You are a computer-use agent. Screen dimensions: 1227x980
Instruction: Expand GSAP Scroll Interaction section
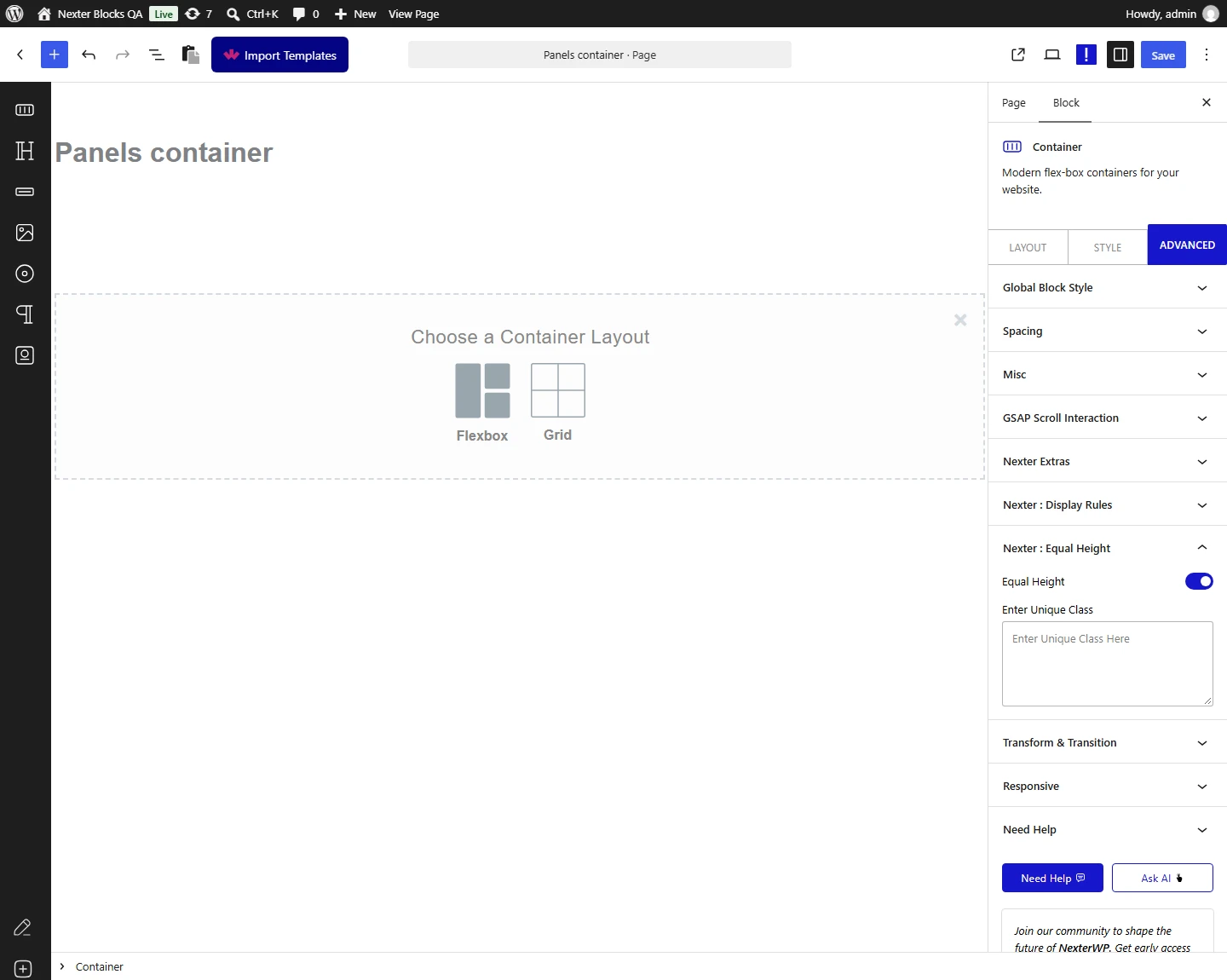click(1108, 418)
